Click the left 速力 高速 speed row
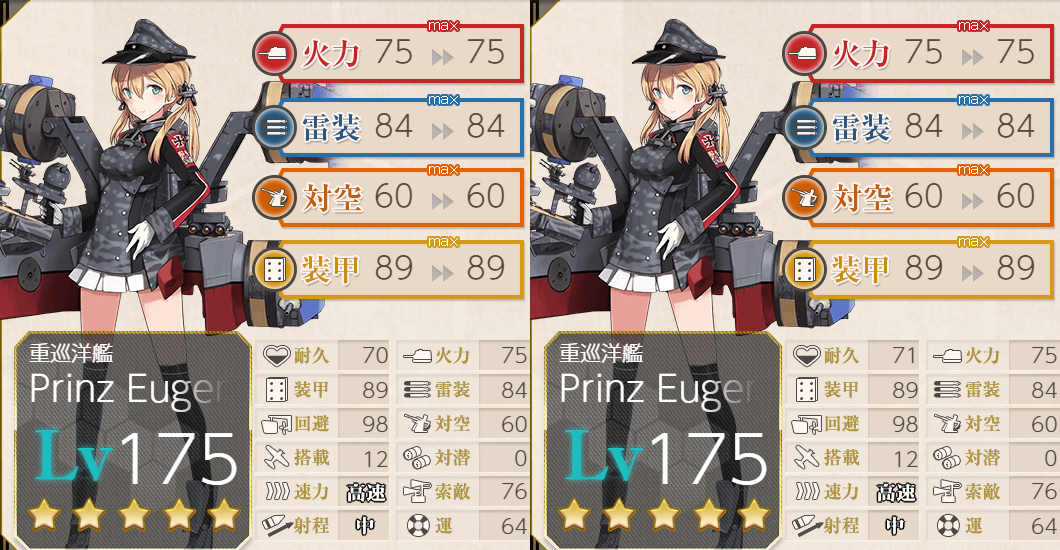1060x550 pixels. (324, 491)
